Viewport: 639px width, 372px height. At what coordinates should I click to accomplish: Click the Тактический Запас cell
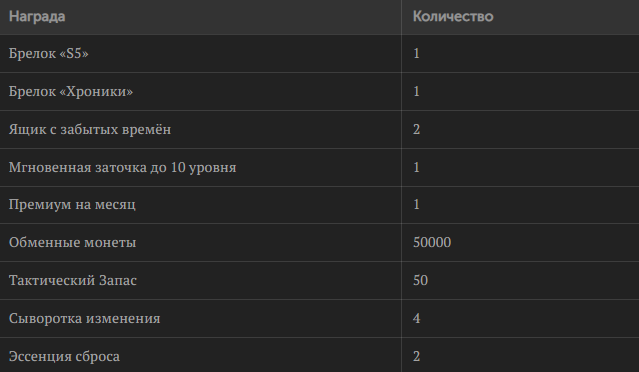[x=201, y=280]
